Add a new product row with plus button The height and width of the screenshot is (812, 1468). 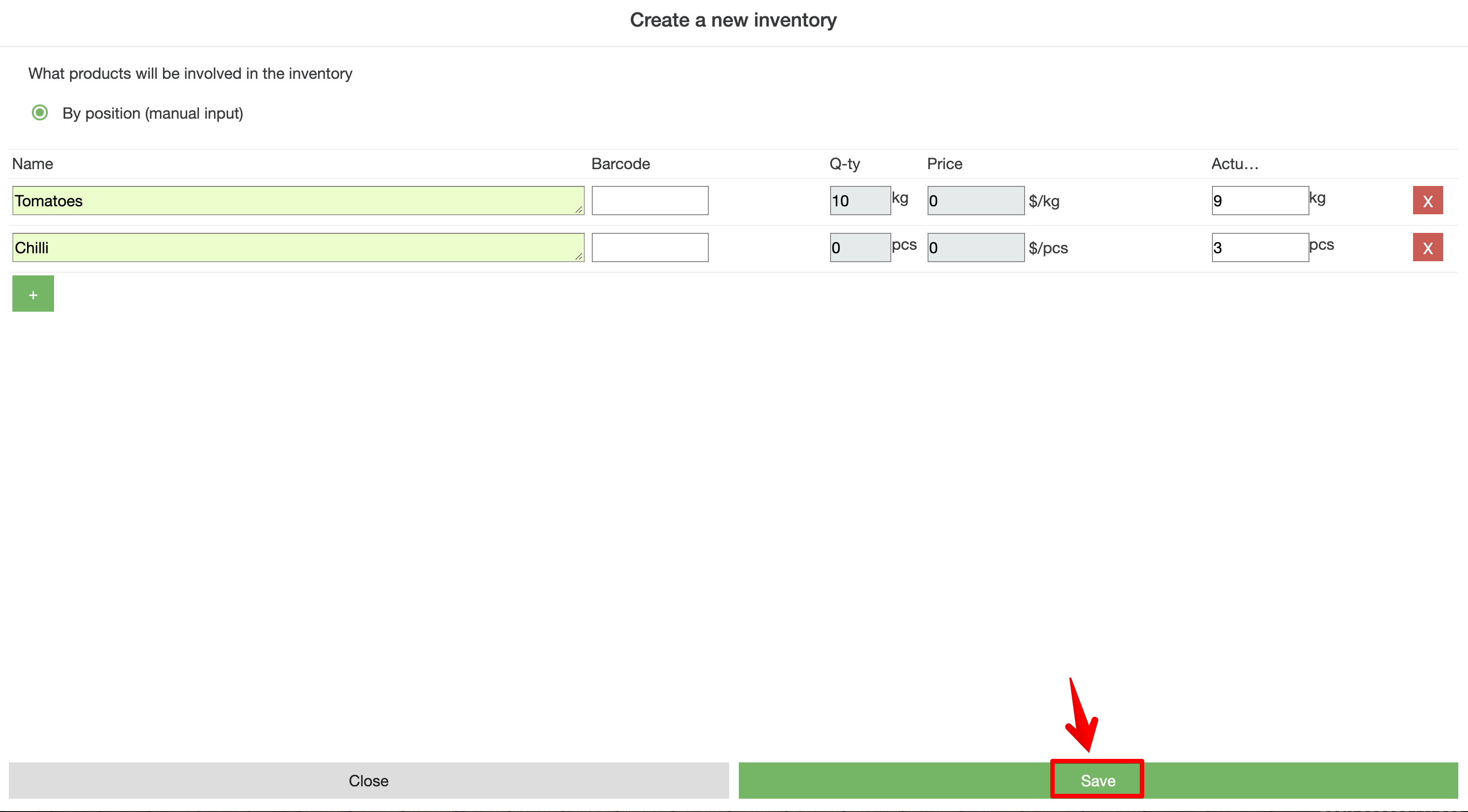tap(33, 294)
